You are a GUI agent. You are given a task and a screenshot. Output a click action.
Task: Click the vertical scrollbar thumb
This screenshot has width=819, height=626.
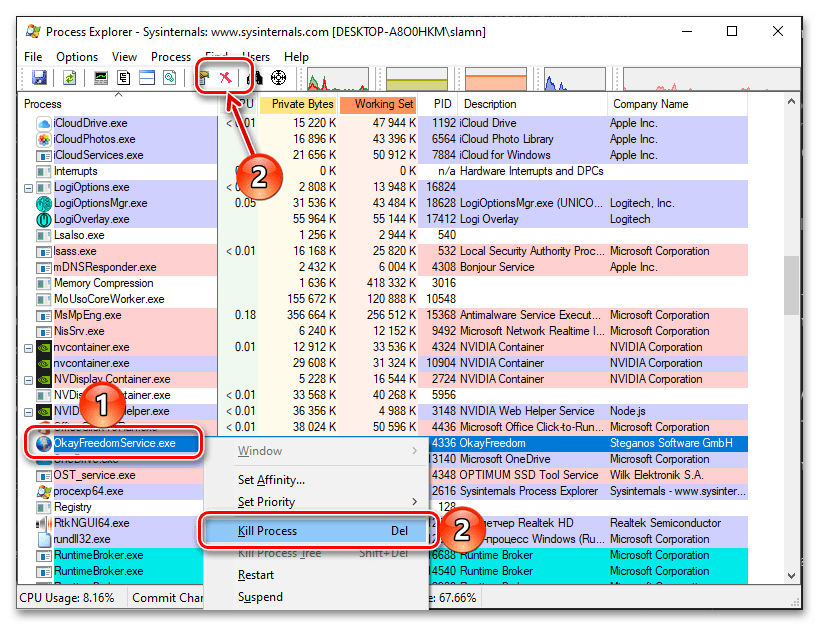click(x=792, y=285)
